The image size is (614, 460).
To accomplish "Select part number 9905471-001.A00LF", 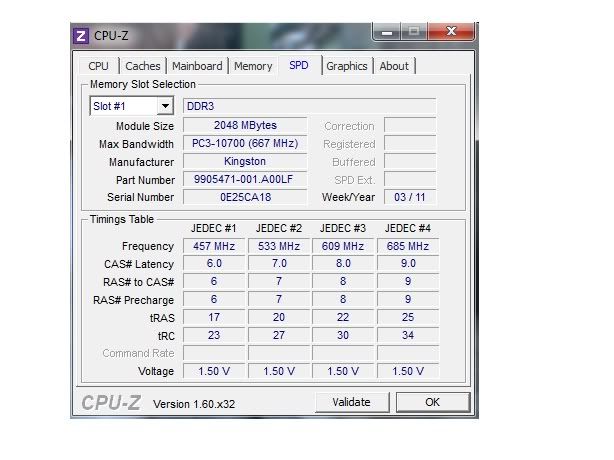I will [x=245, y=179].
